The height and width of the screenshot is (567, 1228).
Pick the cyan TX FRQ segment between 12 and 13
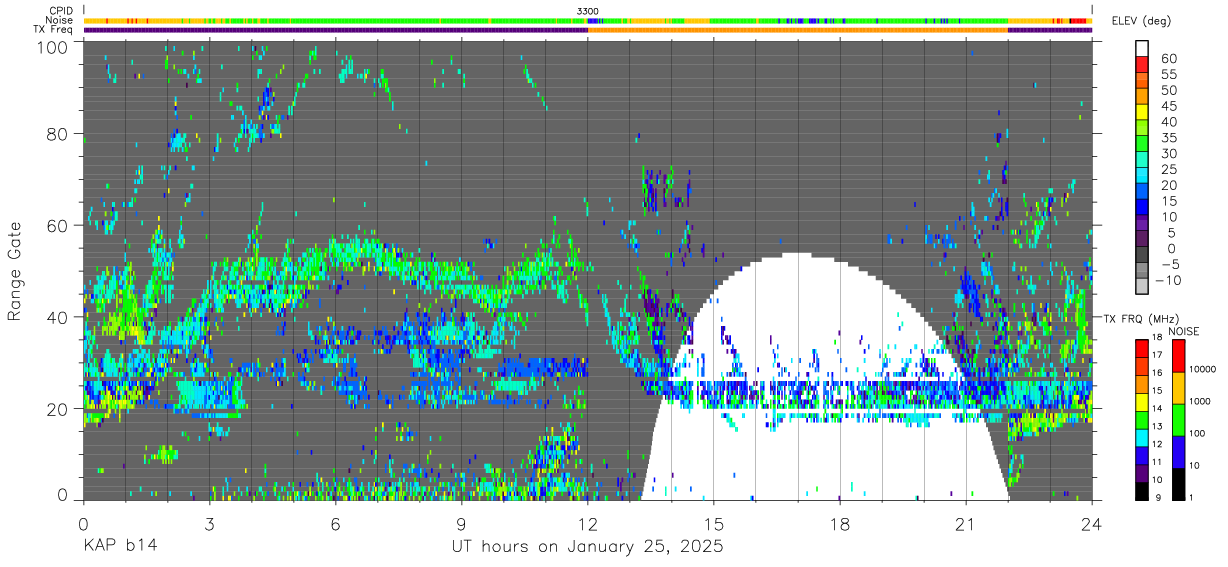1142,436
